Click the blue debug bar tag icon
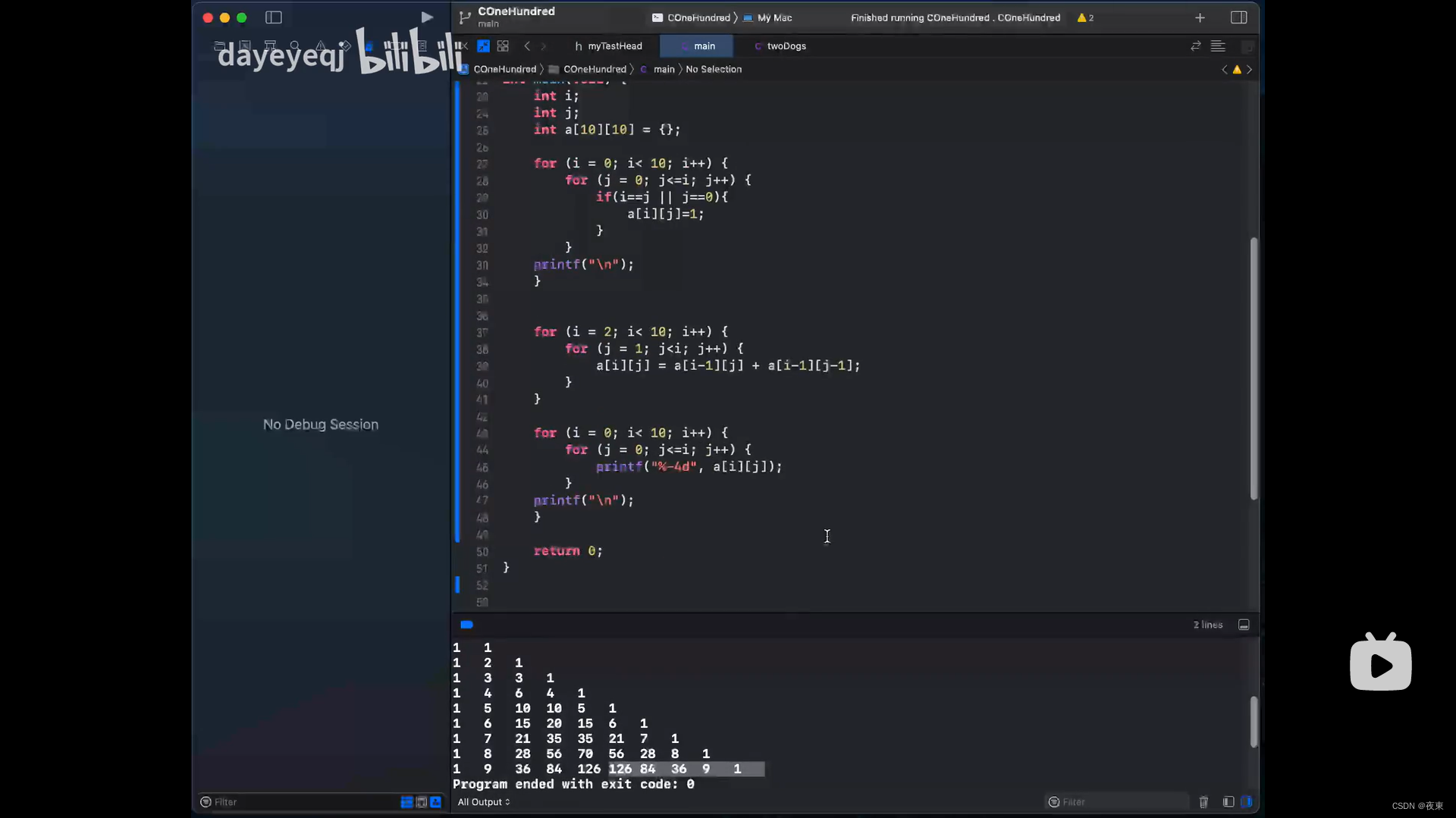This screenshot has height=818, width=1456. pos(466,625)
